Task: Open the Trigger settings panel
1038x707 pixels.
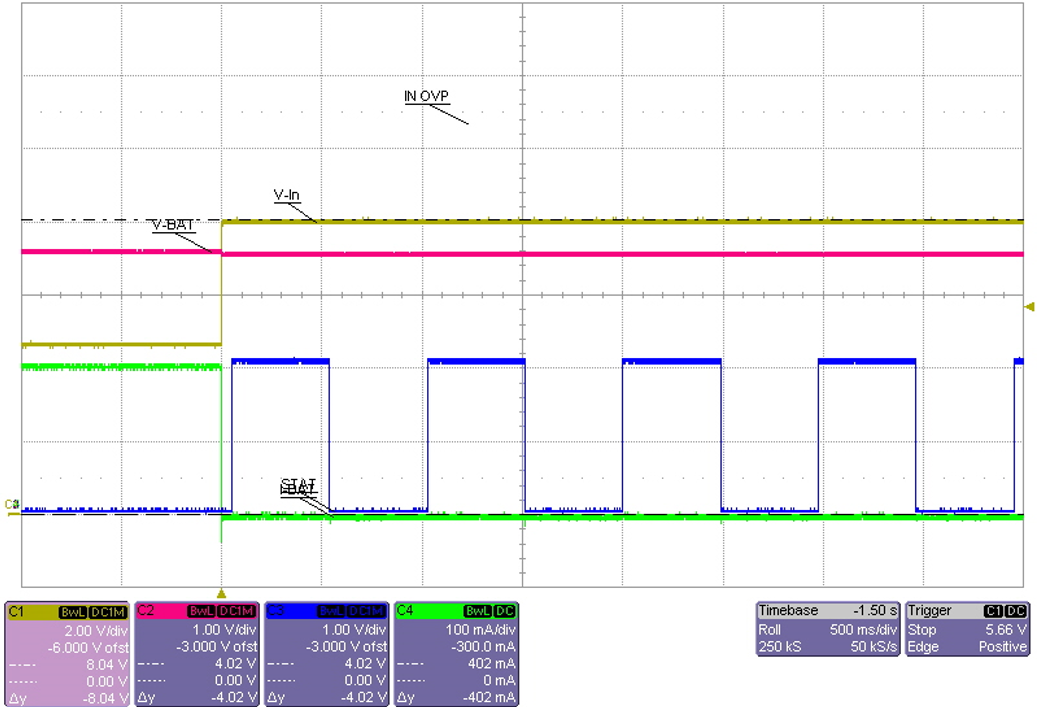Action: (x=930, y=611)
